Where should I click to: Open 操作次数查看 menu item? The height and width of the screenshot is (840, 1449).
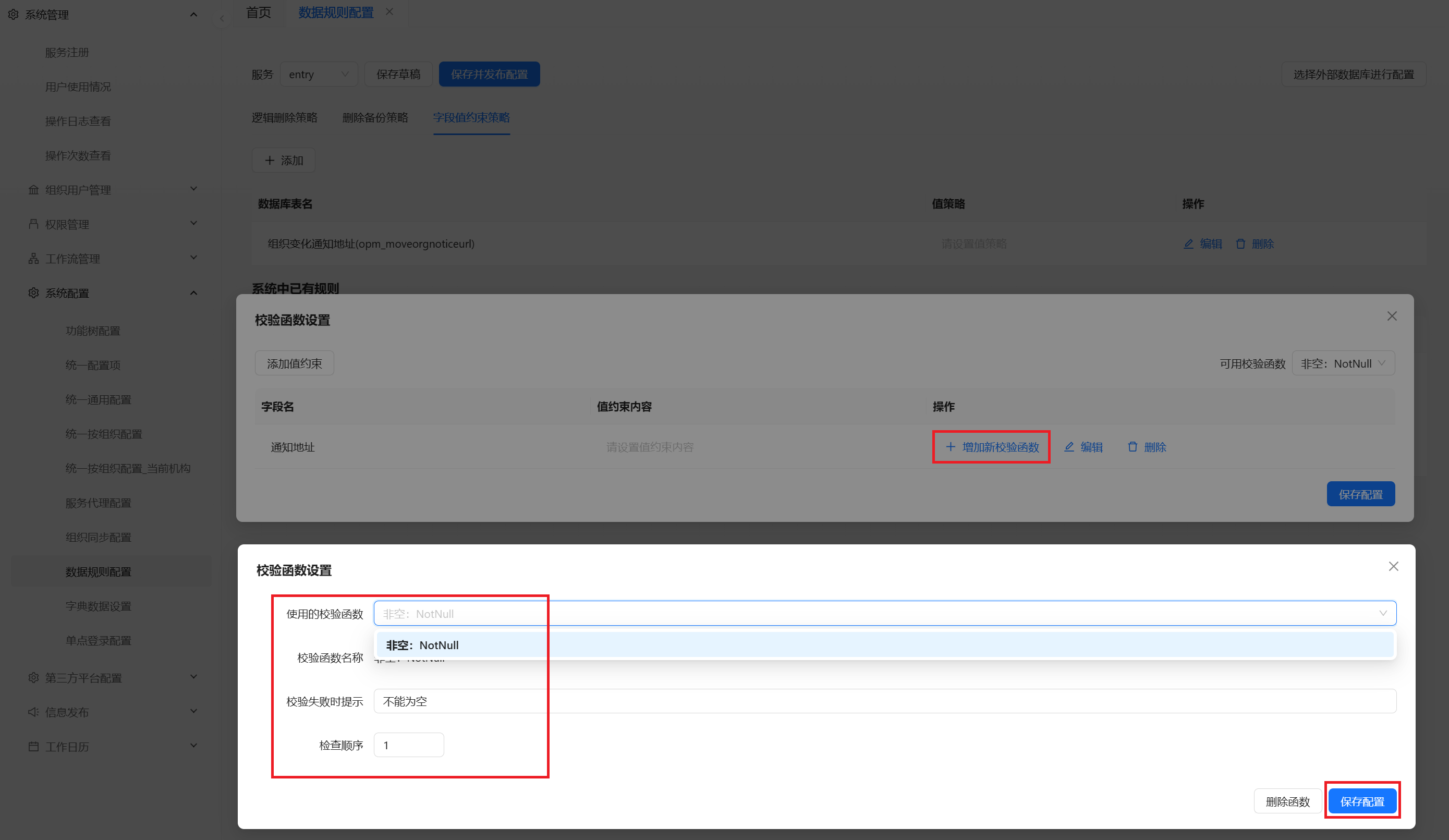tap(78, 156)
